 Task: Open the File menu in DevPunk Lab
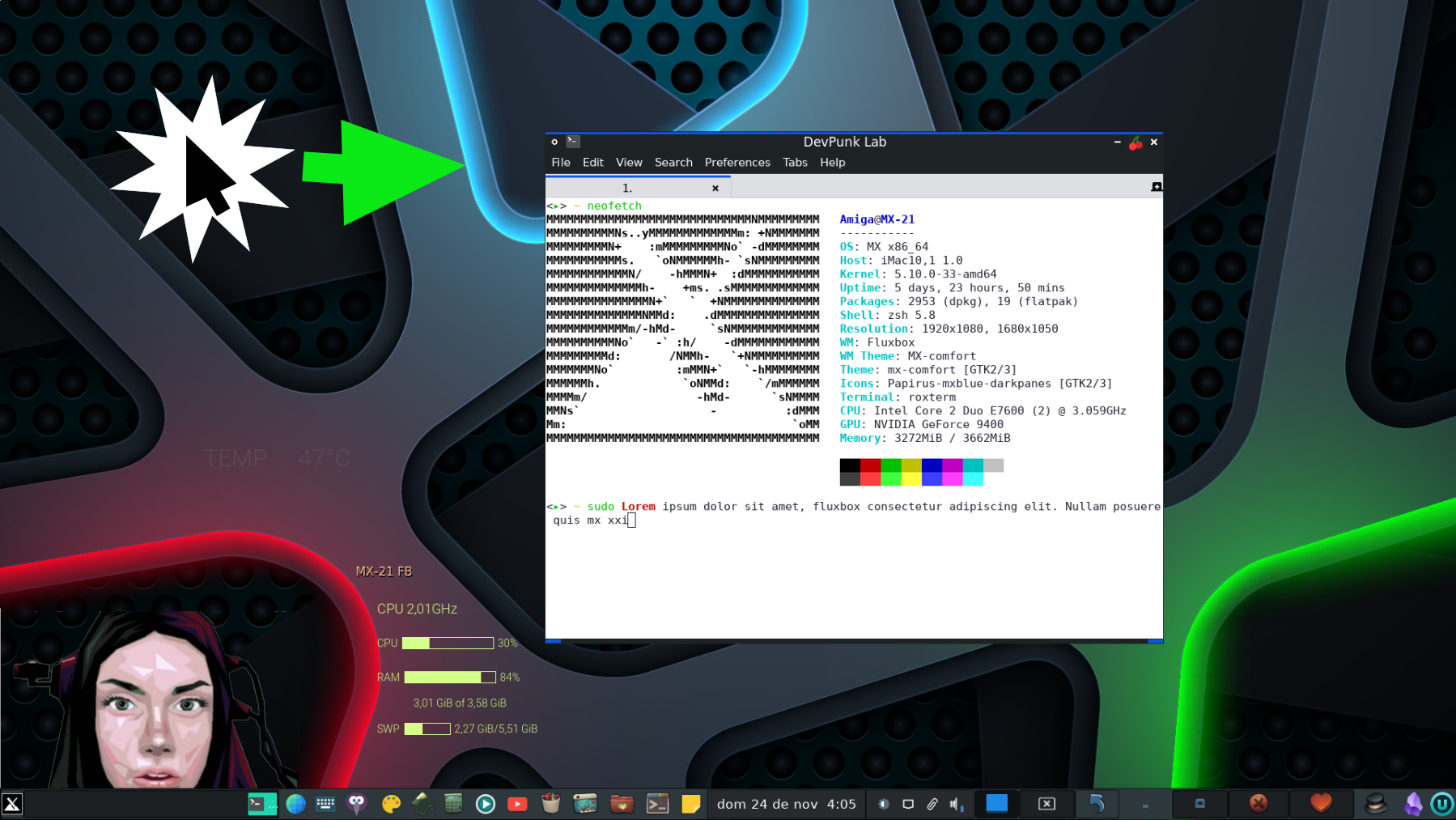pos(560,163)
